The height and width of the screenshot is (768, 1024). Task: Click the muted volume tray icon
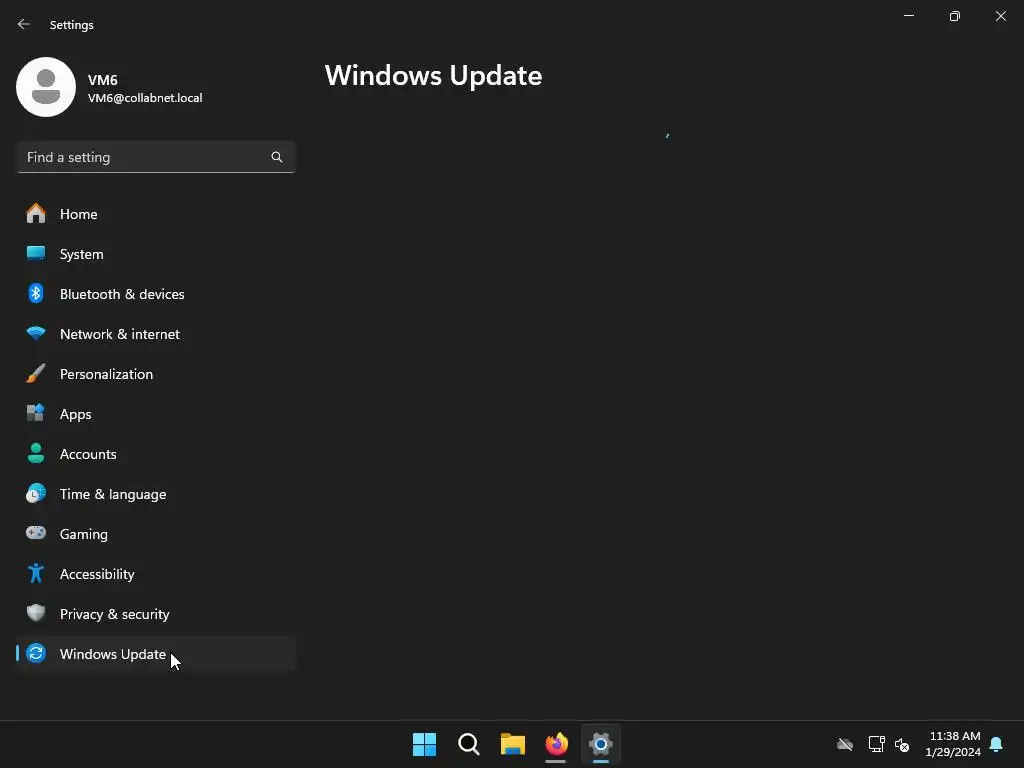coord(902,744)
